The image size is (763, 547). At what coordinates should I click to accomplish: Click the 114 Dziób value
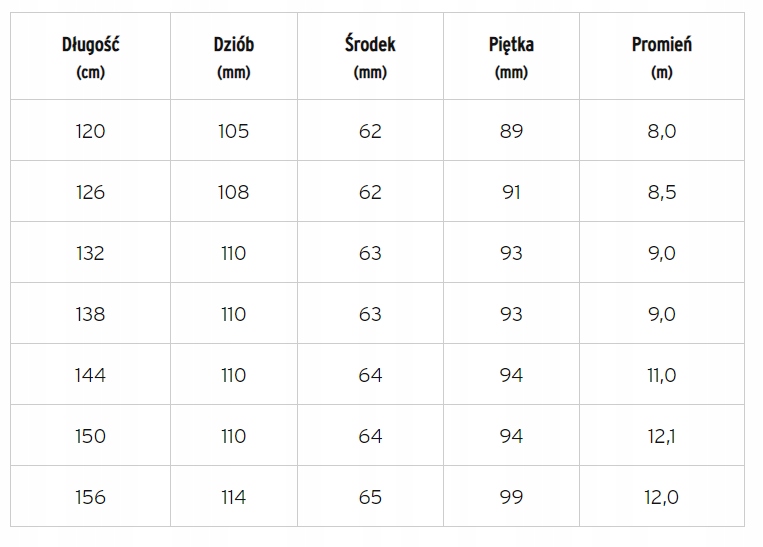233,497
